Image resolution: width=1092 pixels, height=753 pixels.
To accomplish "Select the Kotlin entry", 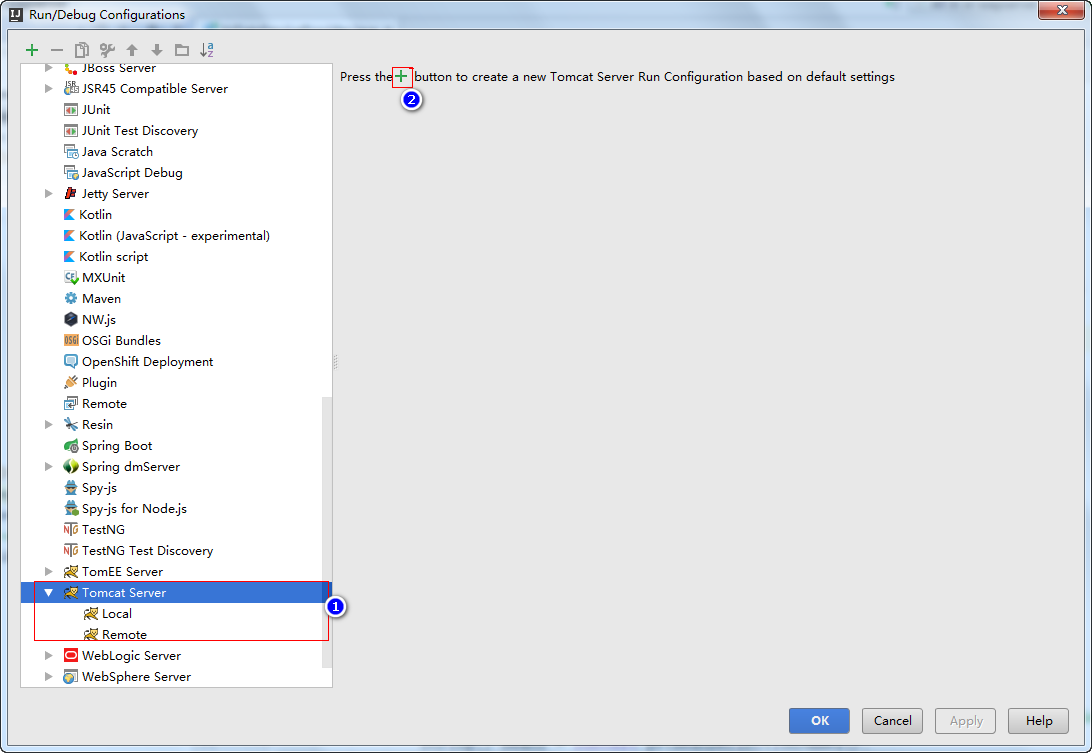I will pyautogui.click(x=95, y=215).
